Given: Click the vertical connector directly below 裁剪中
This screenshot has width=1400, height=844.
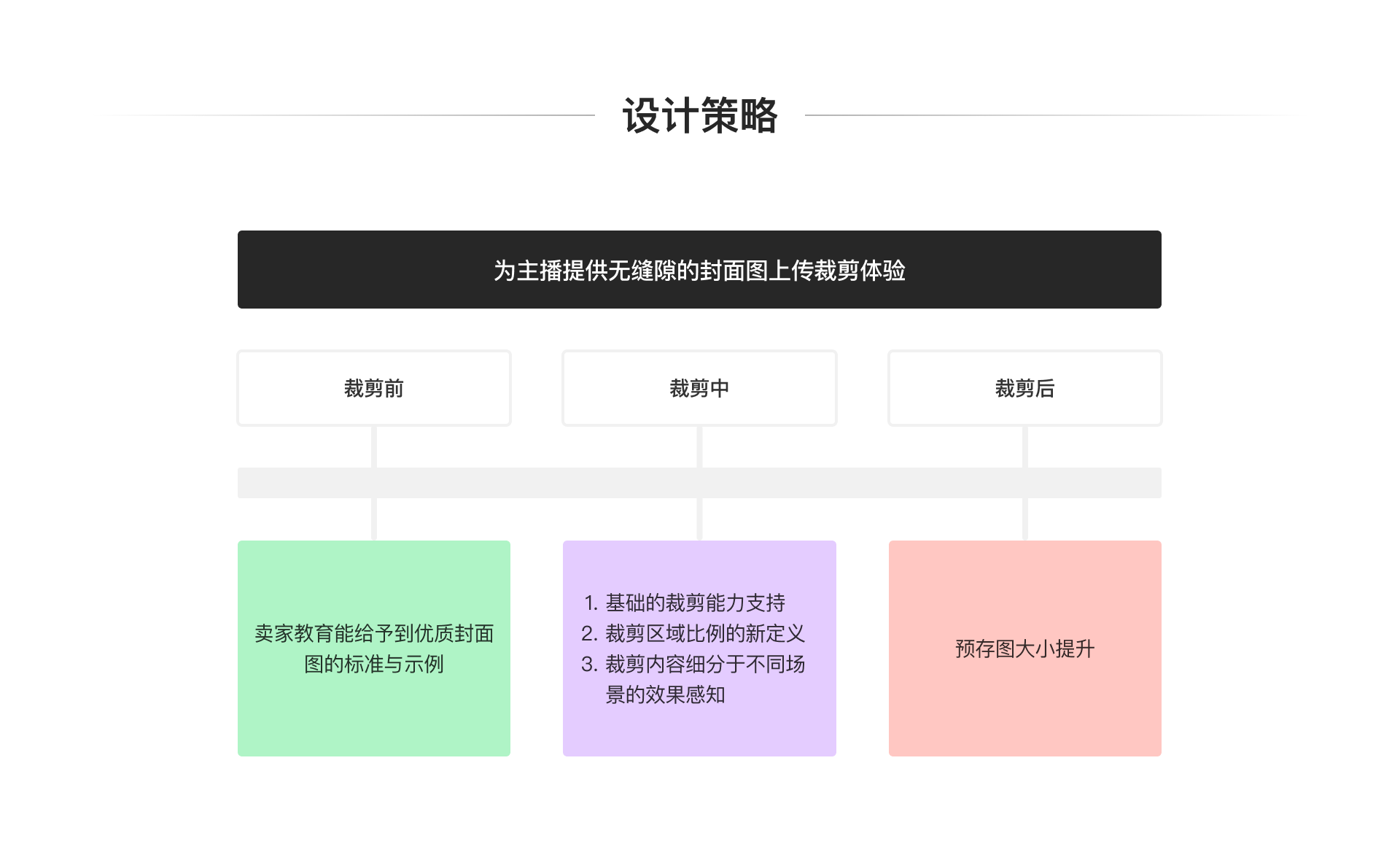Looking at the screenshot, I should [699, 446].
